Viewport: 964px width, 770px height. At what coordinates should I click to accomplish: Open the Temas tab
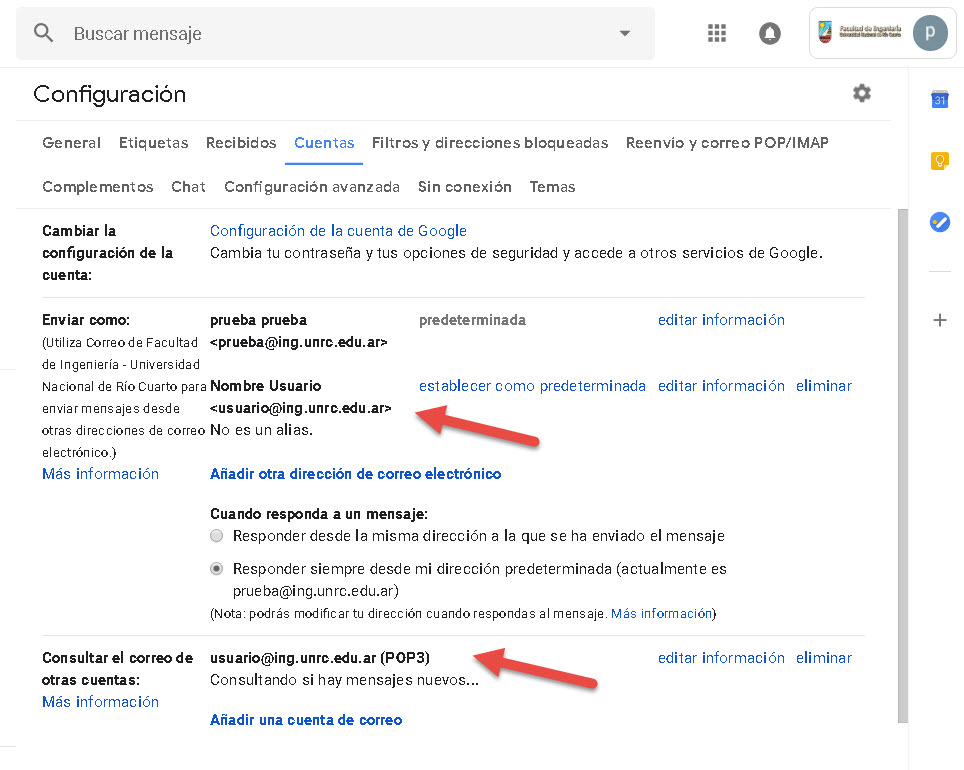(x=553, y=187)
